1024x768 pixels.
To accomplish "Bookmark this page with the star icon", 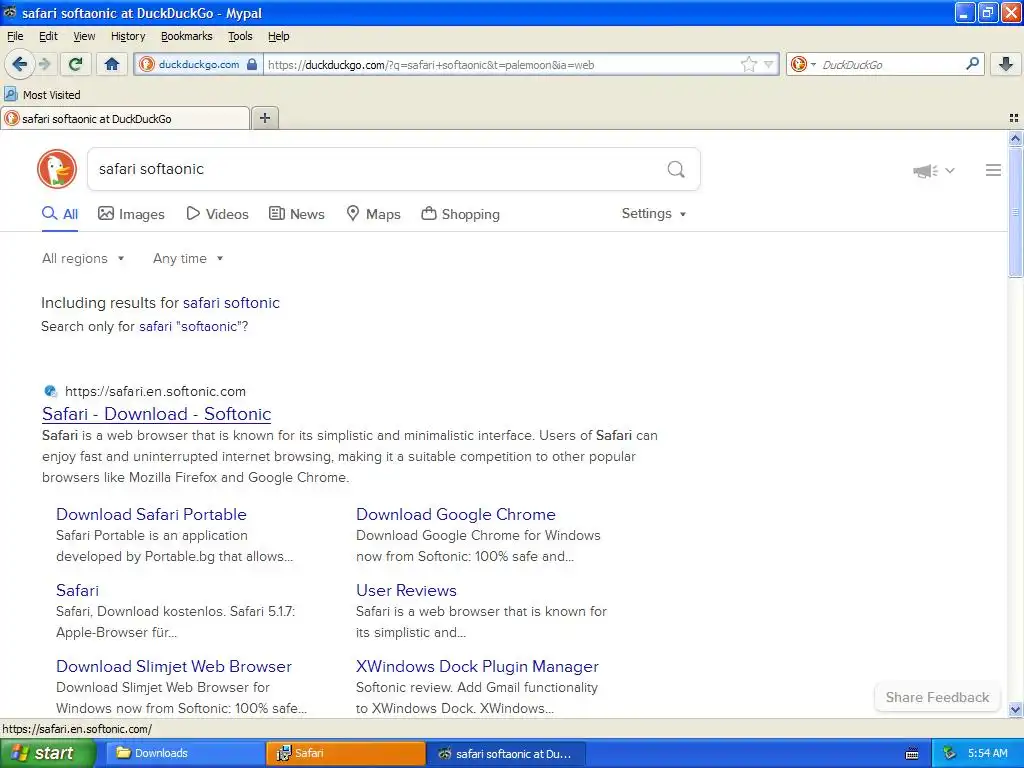I will click(748, 64).
